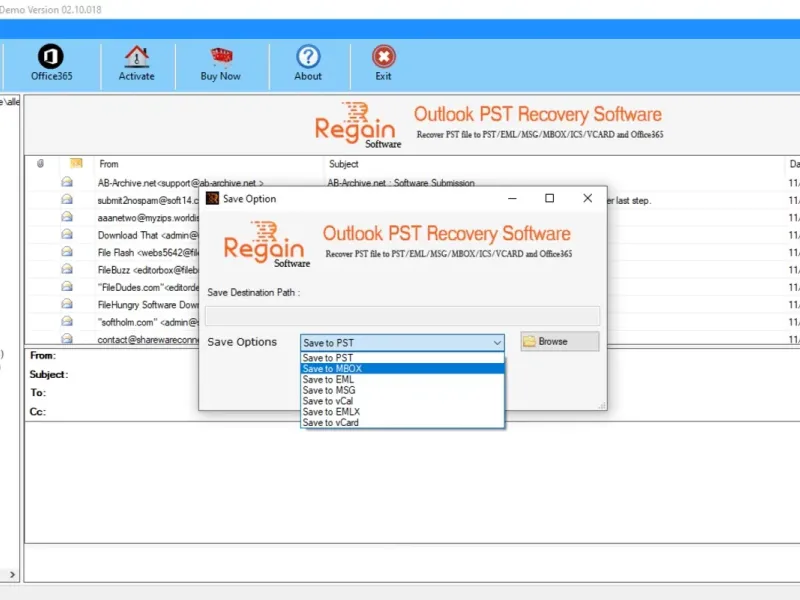Choose Save to vCal option

[x=403, y=401]
